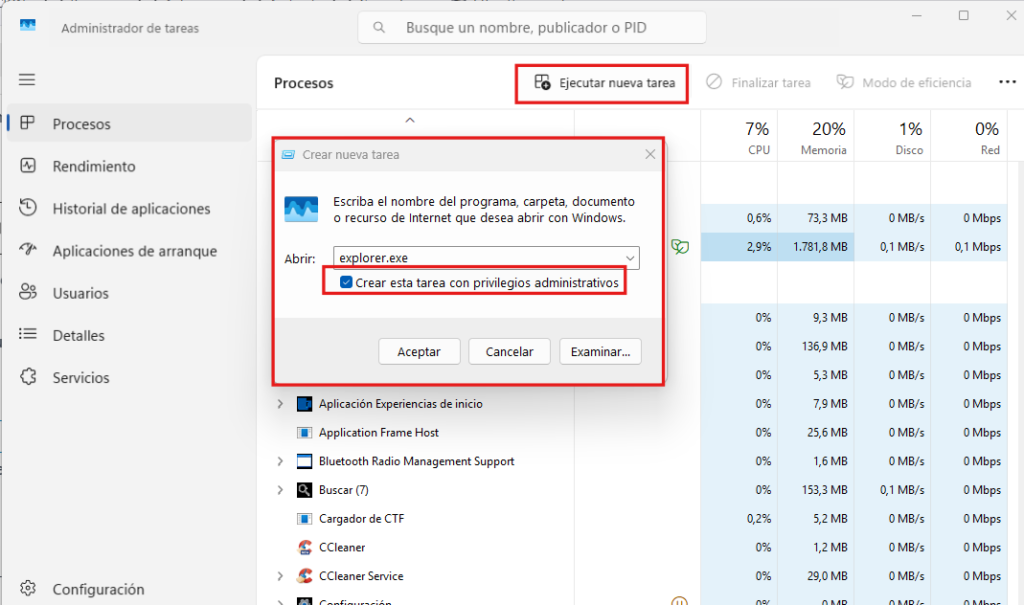Click the search field to find a process
1024x605 pixels.
point(531,27)
